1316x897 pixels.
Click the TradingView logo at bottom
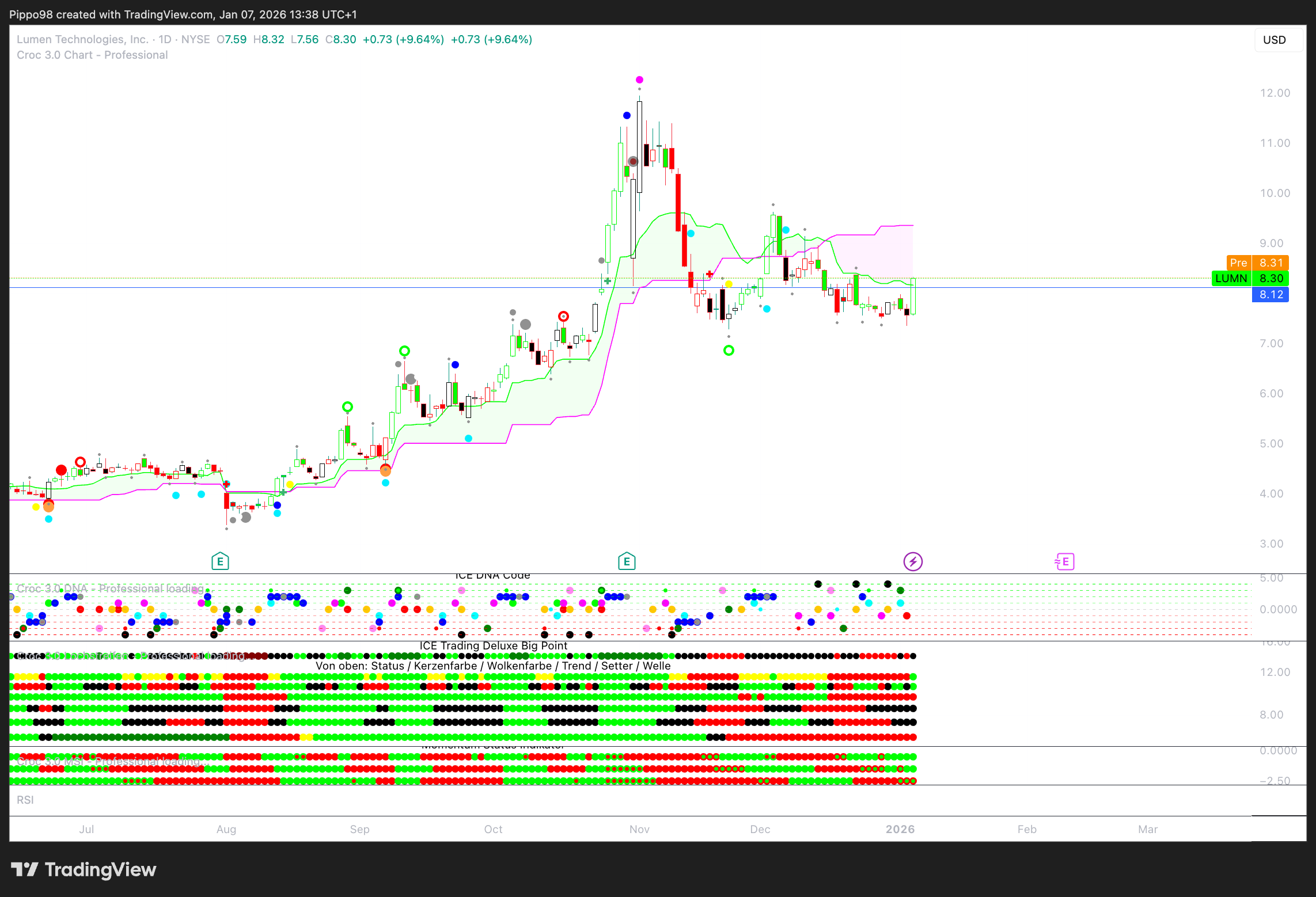point(84,869)
